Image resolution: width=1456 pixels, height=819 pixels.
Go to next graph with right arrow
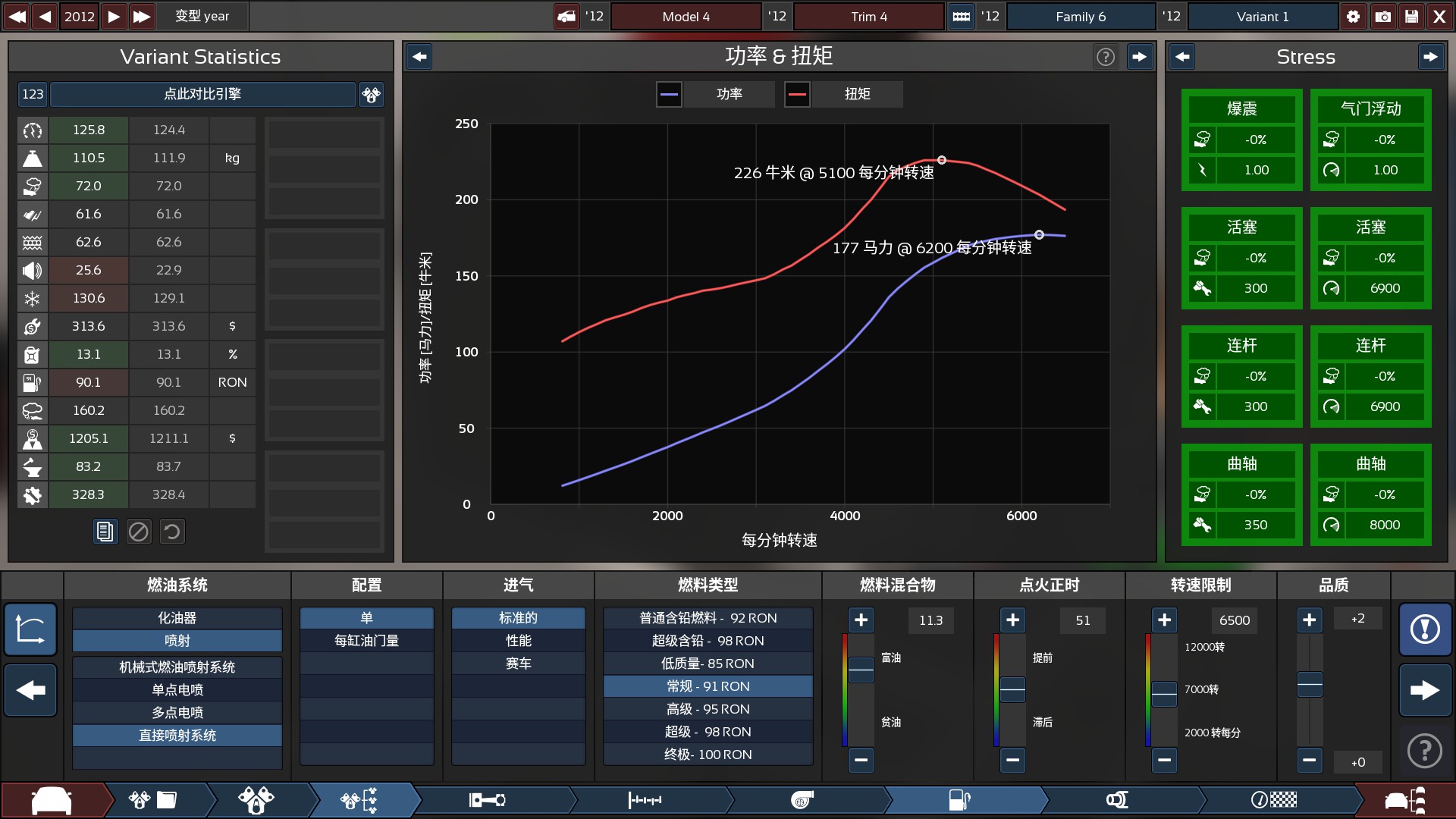1139,57
